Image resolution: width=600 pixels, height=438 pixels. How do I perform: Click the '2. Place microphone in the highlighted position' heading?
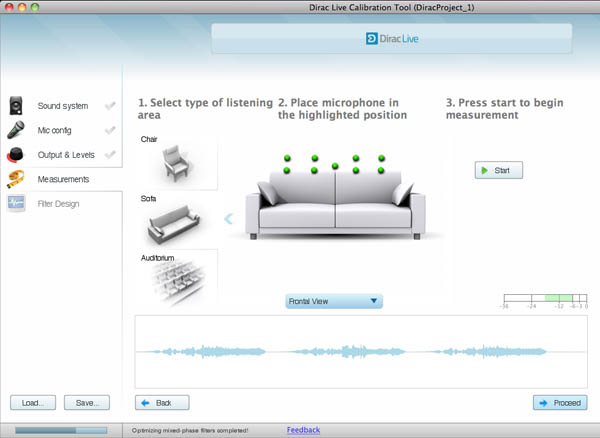(x=342, y=109)
